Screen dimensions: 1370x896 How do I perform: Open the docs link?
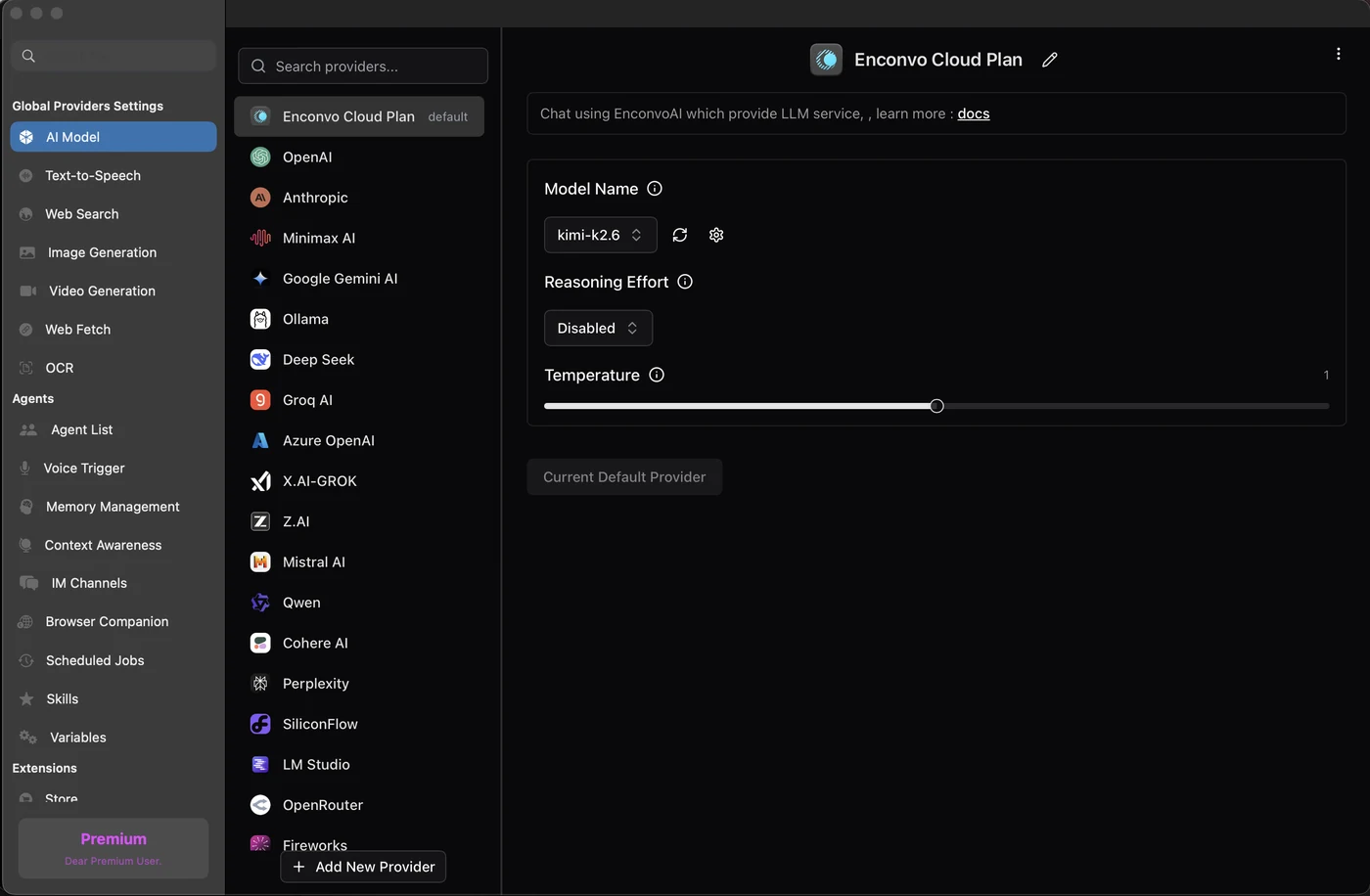pos(974,113)
